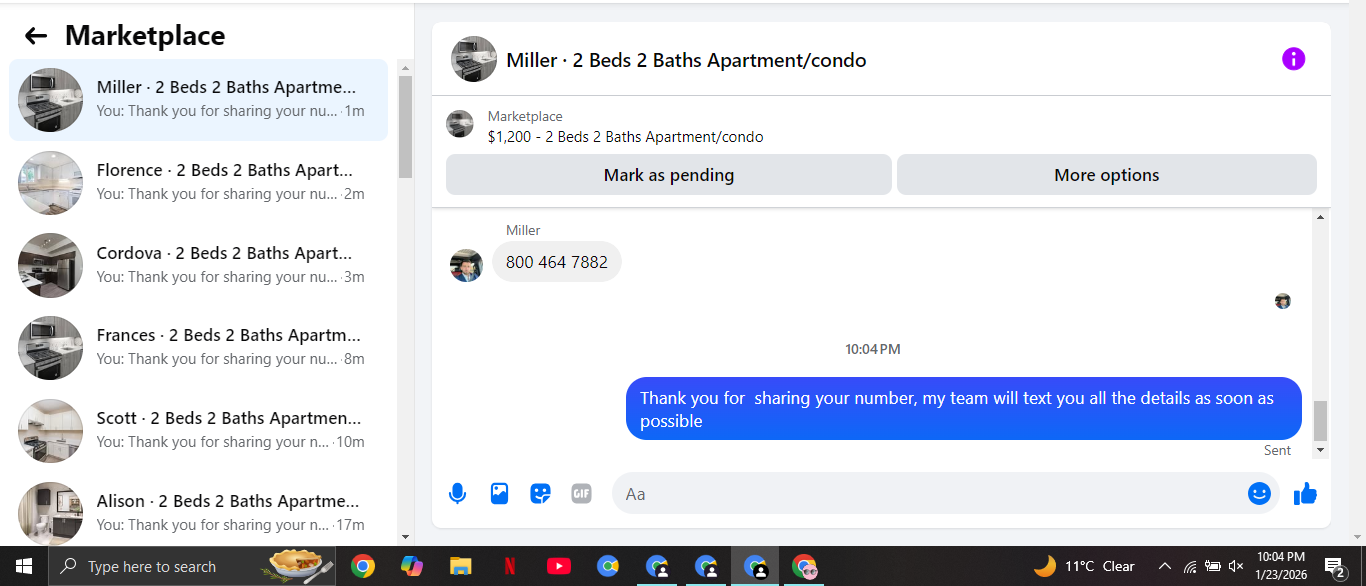Screen dimensions: 1366x586
Task: Attach a photo with the image icon
Action: point(499,493)
